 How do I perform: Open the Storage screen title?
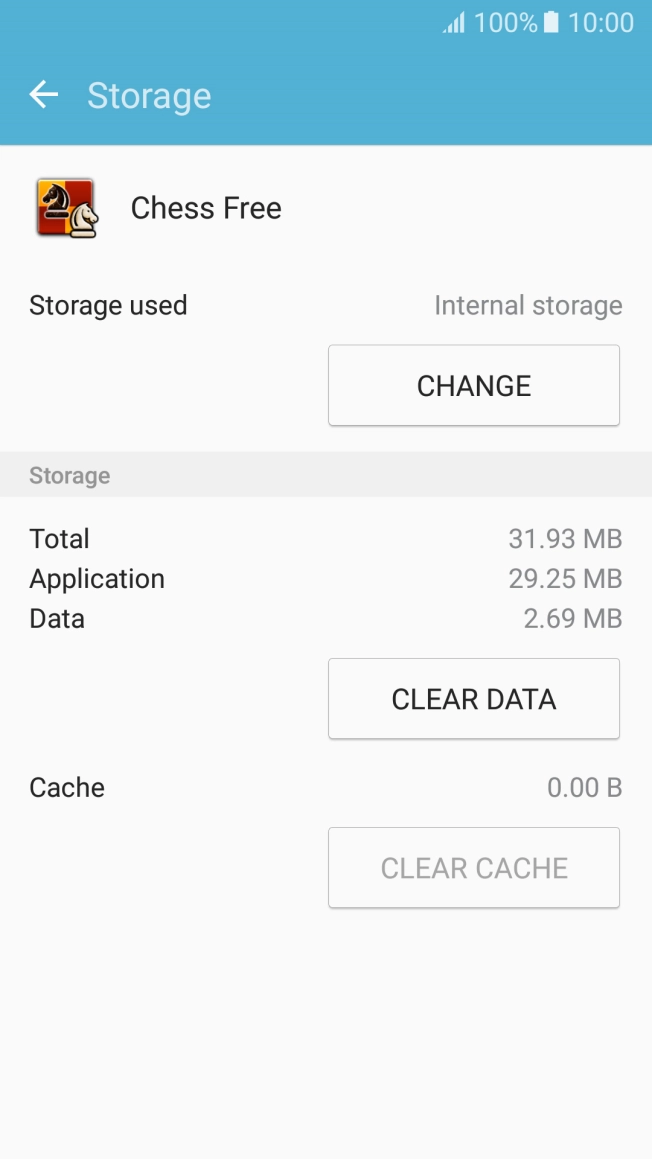point(149,94)
